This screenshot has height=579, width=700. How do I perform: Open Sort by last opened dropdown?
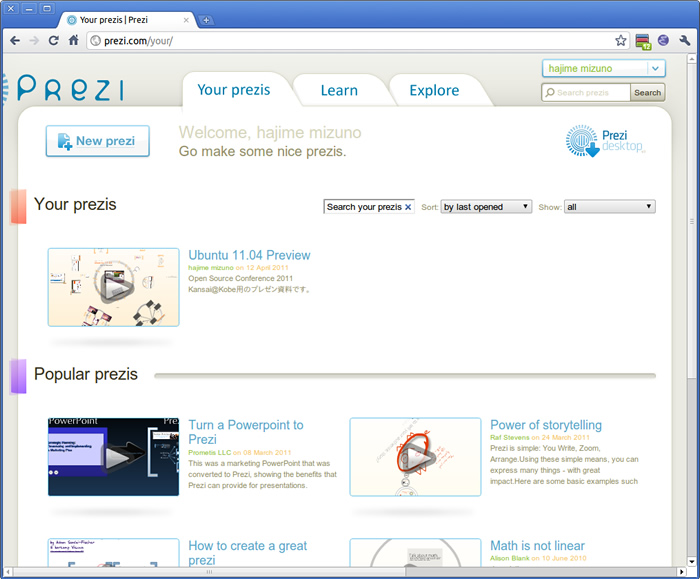coord(486,207)
